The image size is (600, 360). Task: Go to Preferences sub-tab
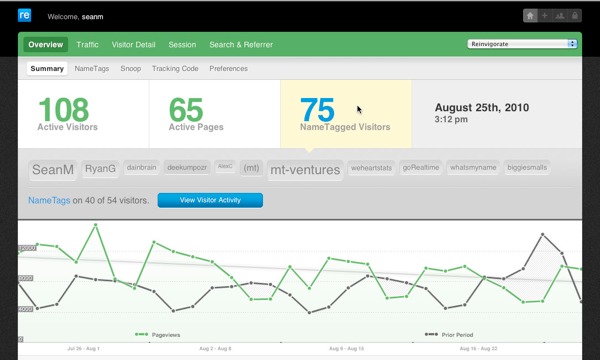pos(228,68)
